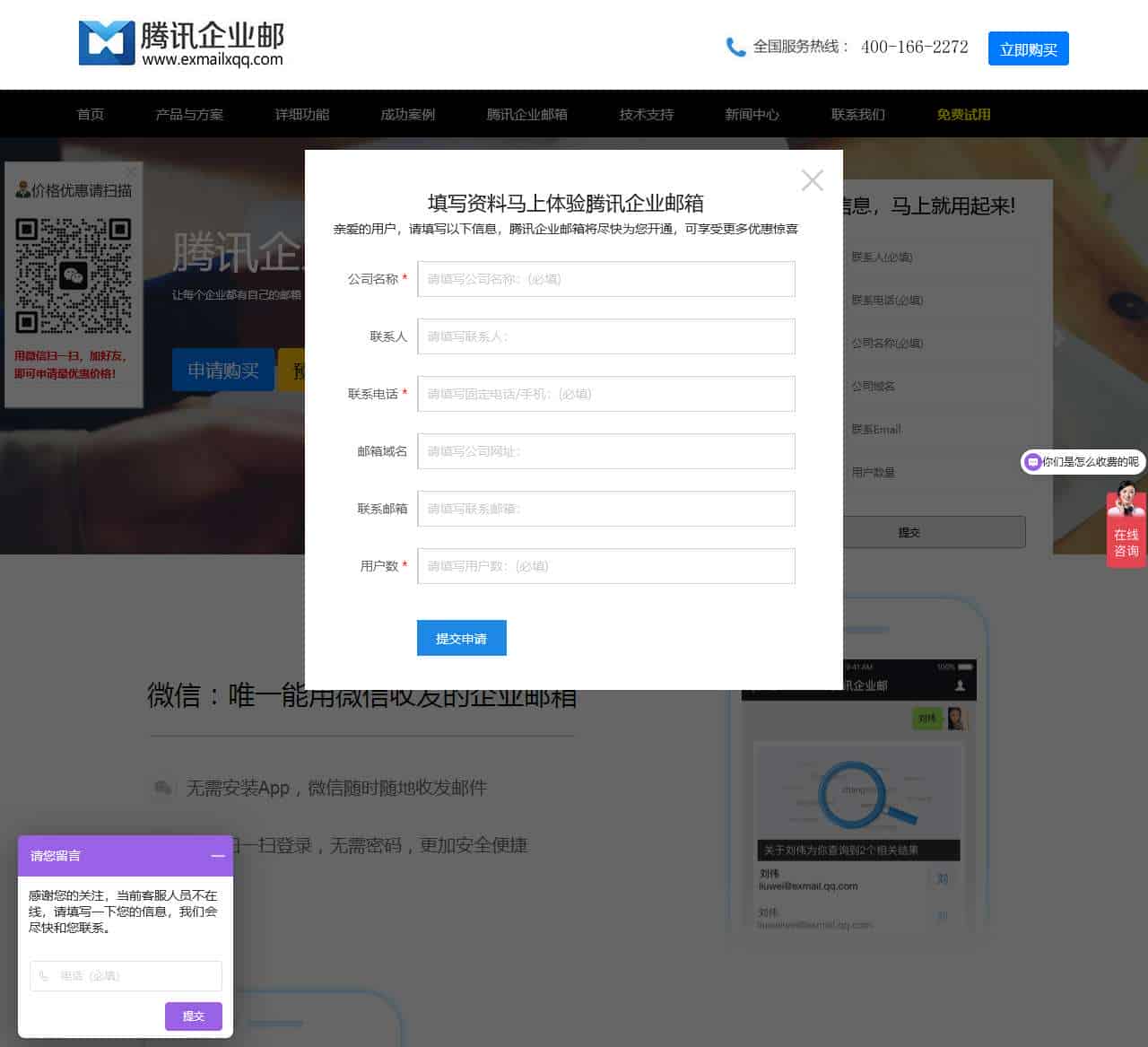Focus the 联系人 input in dialog
The image size is (1148, 1047).
pos(606,336)
